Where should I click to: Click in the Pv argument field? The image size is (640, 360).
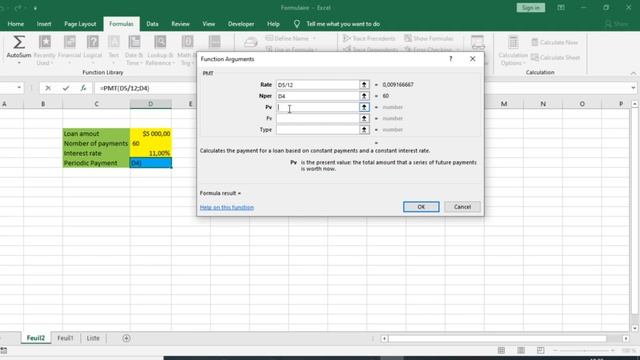(x=317, y=107)
